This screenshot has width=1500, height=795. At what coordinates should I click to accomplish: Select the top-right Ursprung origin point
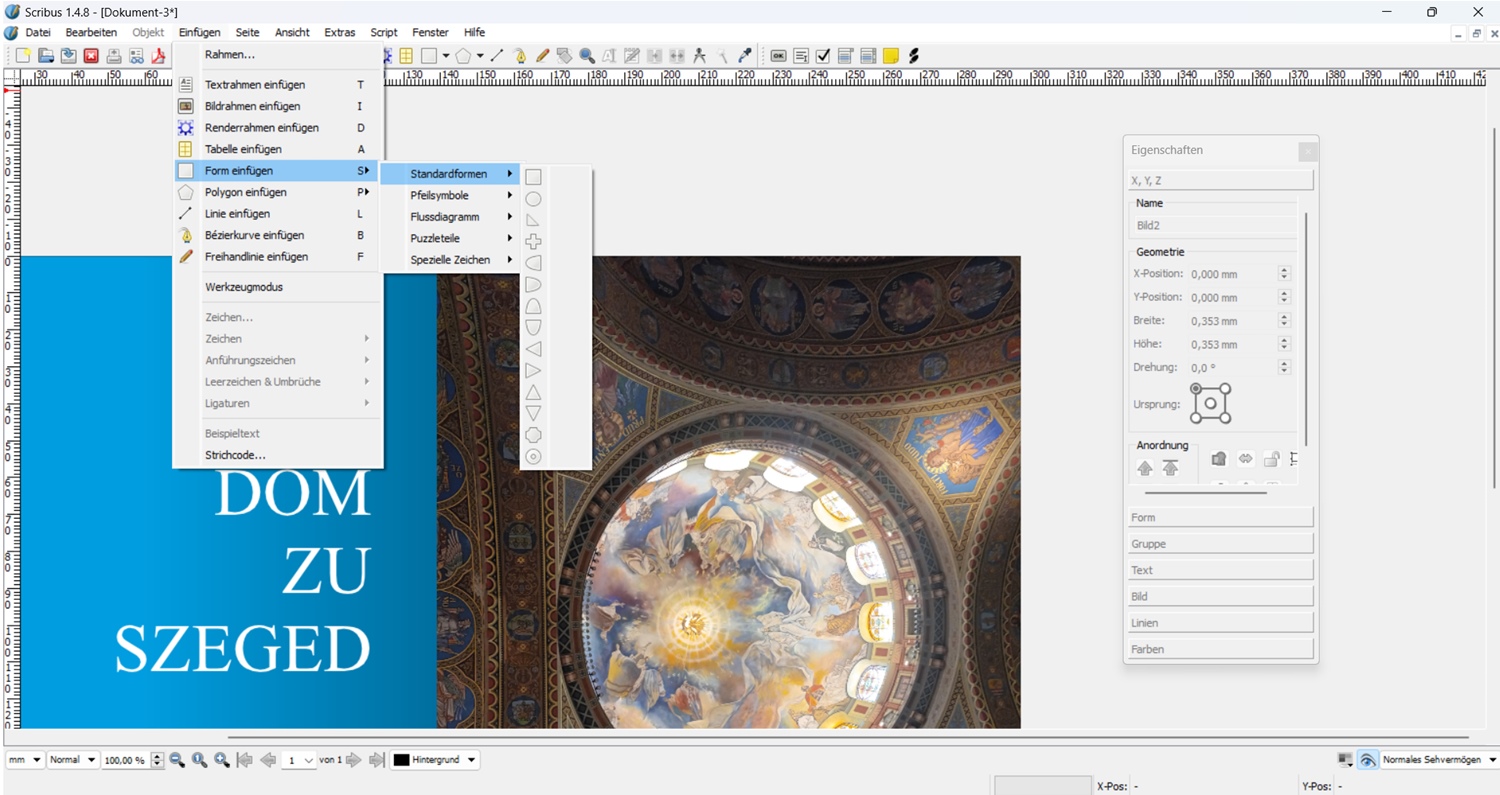pos(1226,389)
